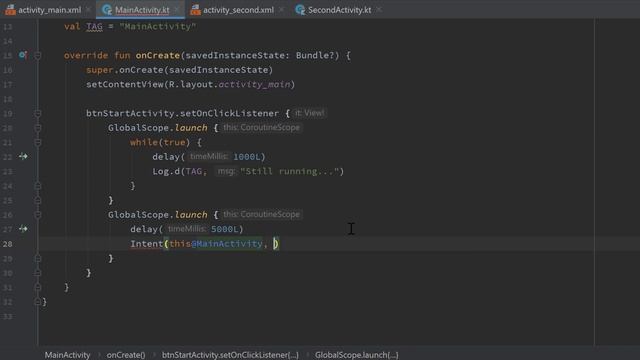Image resolution: width=640 pixels, height=360 pixels.
Task: Close the activity_second.xml tab
Action: pos(281,9)
